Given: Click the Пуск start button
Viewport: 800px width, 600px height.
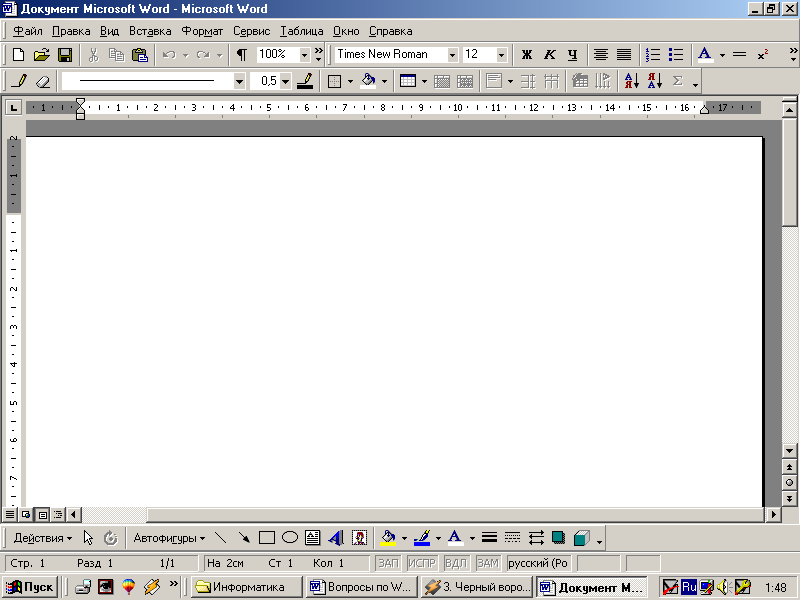Looking at the screenshot, I should [31, 587].
